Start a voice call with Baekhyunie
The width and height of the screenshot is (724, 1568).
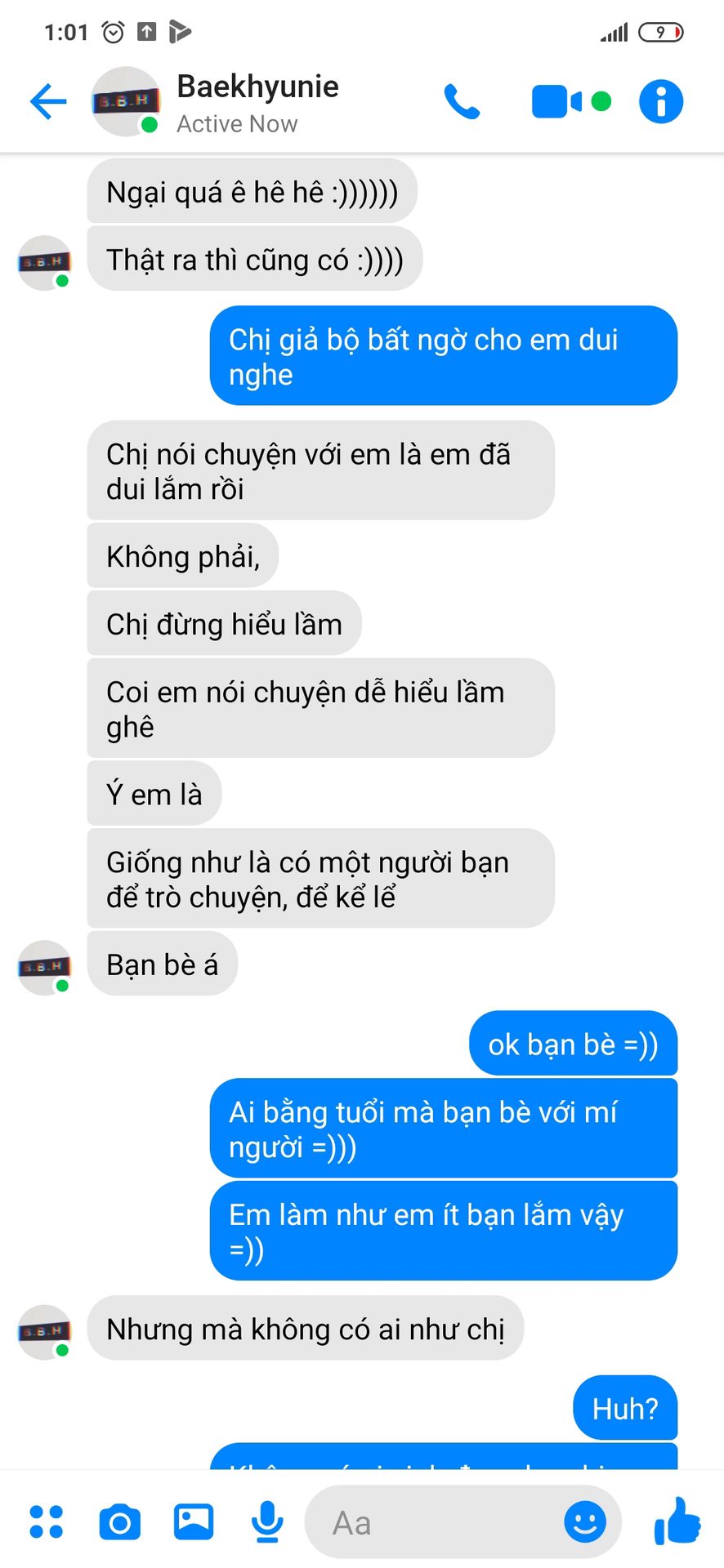(x=462, y=102)
